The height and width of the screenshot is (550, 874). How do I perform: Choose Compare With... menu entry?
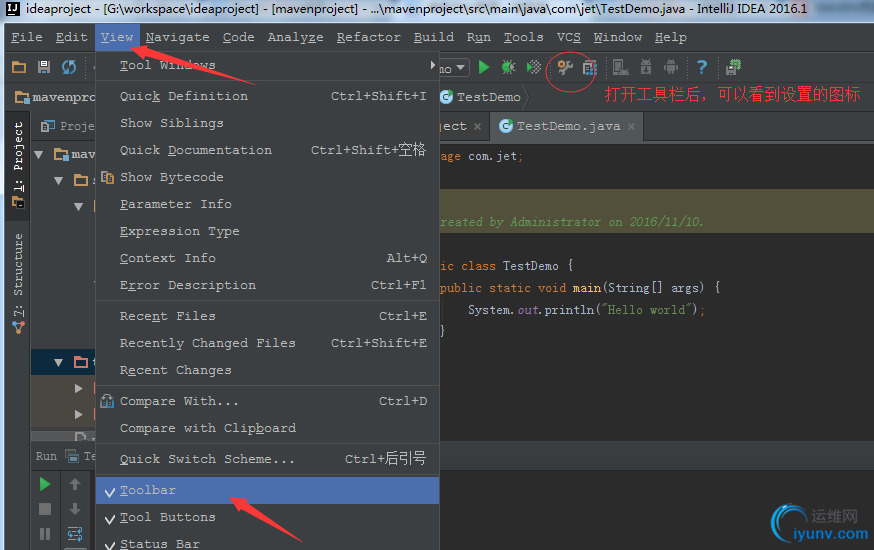(x=268, y=401)
